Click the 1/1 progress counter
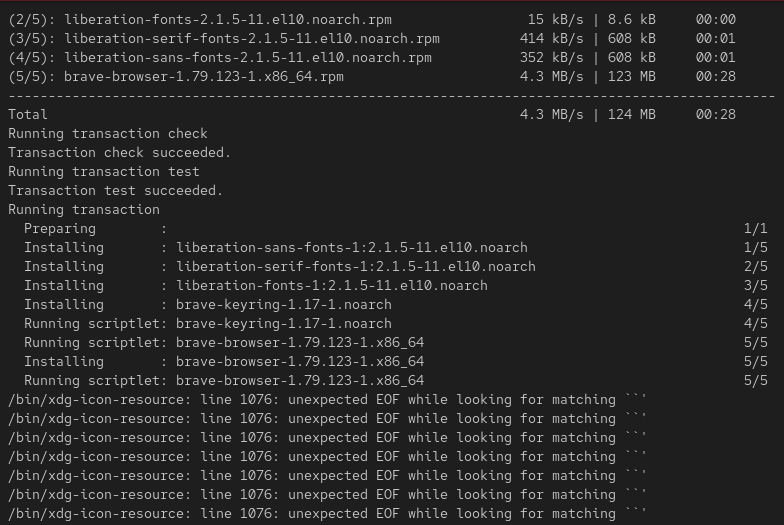 755,228
